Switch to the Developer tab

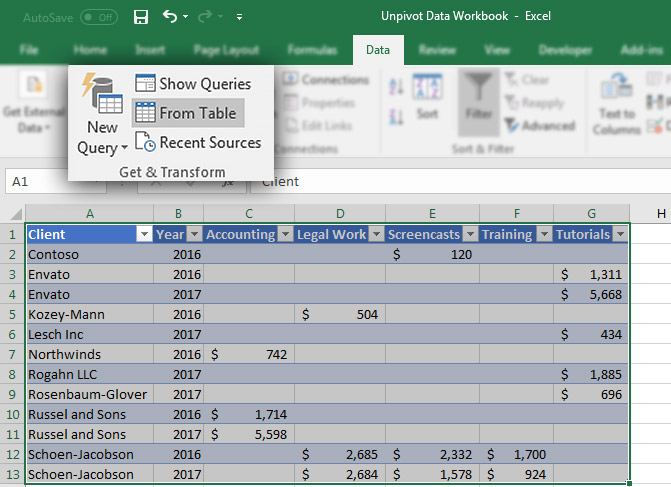click(565, 50)
